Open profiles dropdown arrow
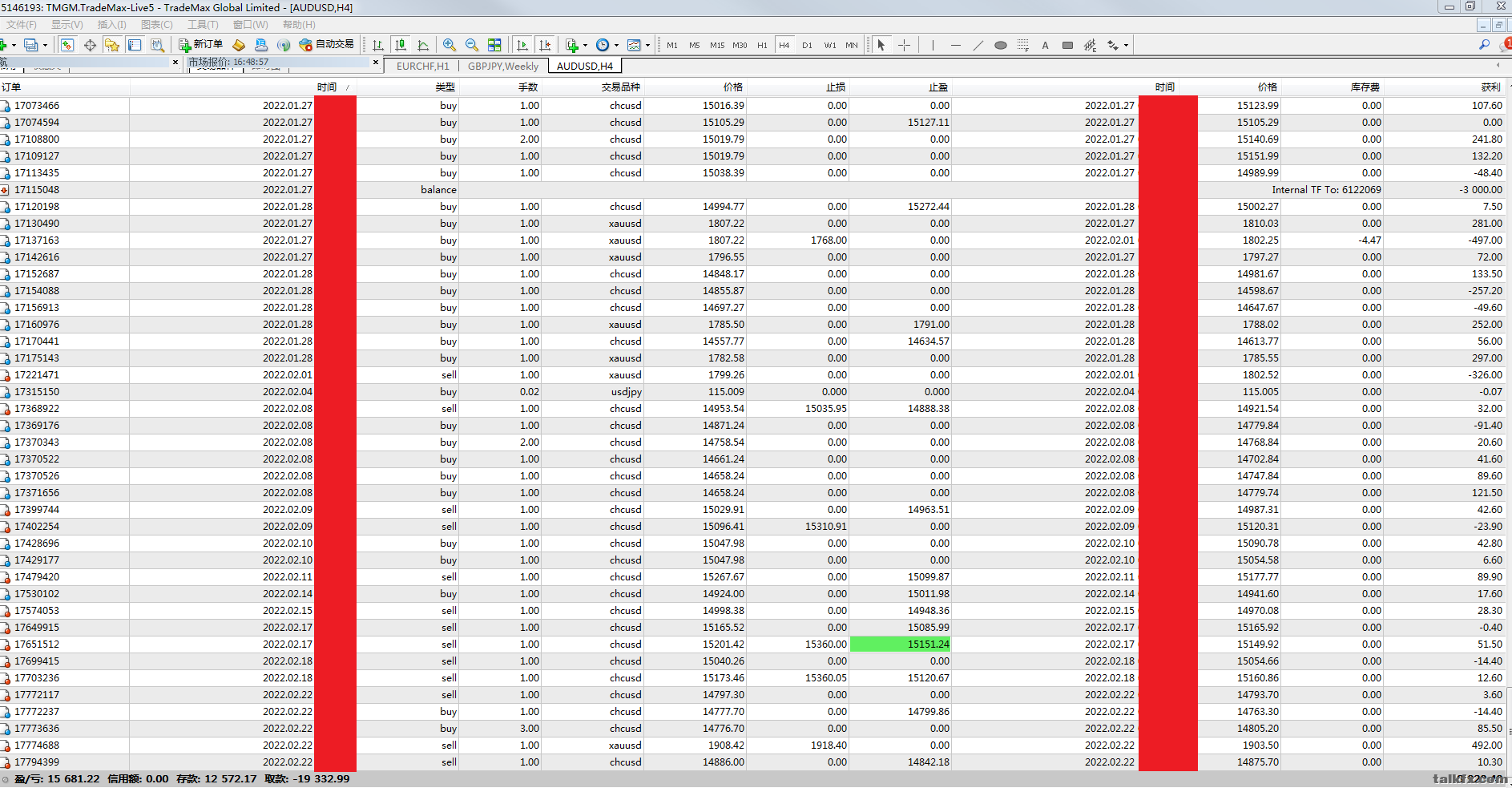The width and height of the screenshot is (1512, 788). click(x=45, y=45)
